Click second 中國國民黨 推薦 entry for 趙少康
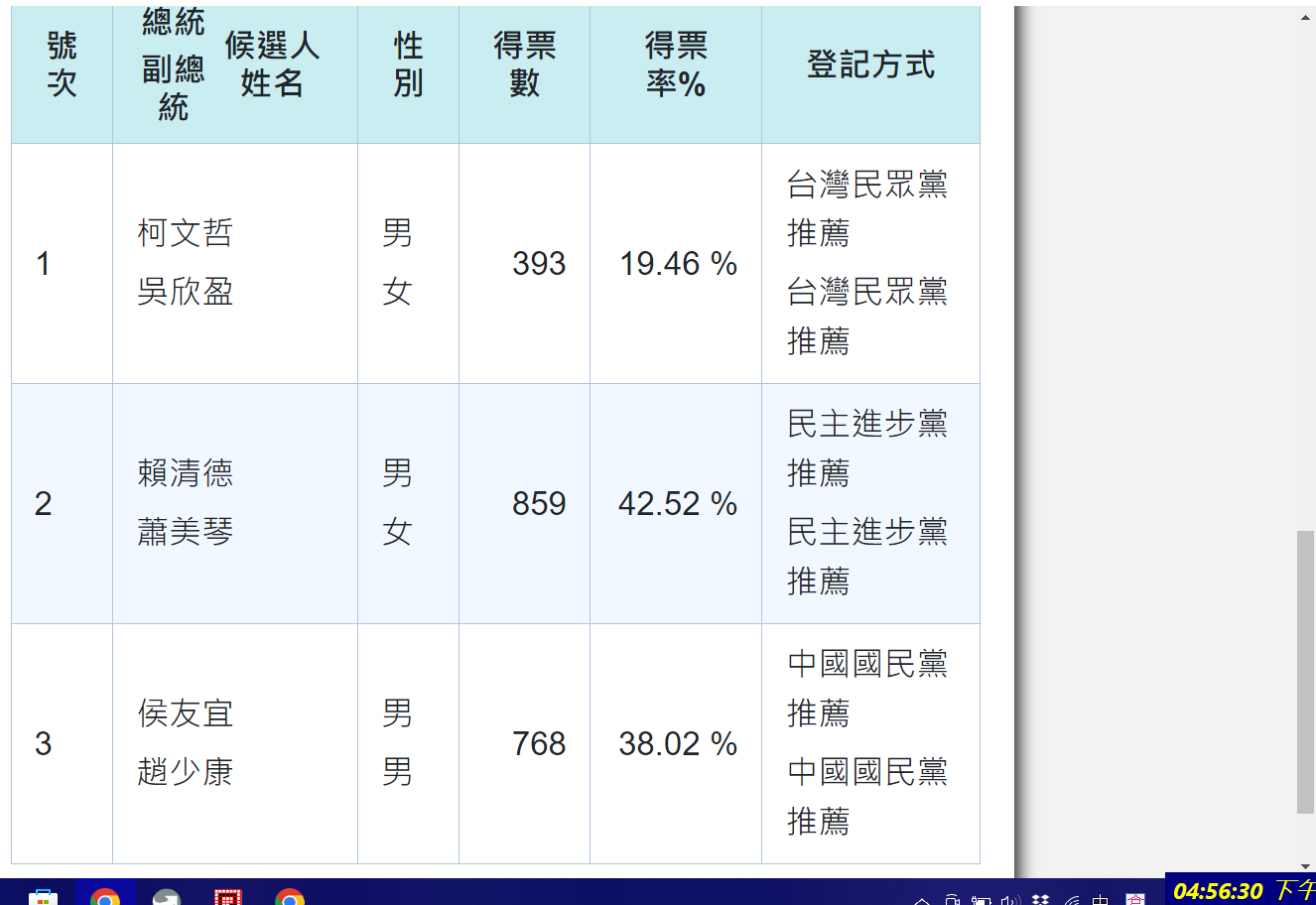The height and width of the screenshot is (905, 1316). click(x=867, y=797)
